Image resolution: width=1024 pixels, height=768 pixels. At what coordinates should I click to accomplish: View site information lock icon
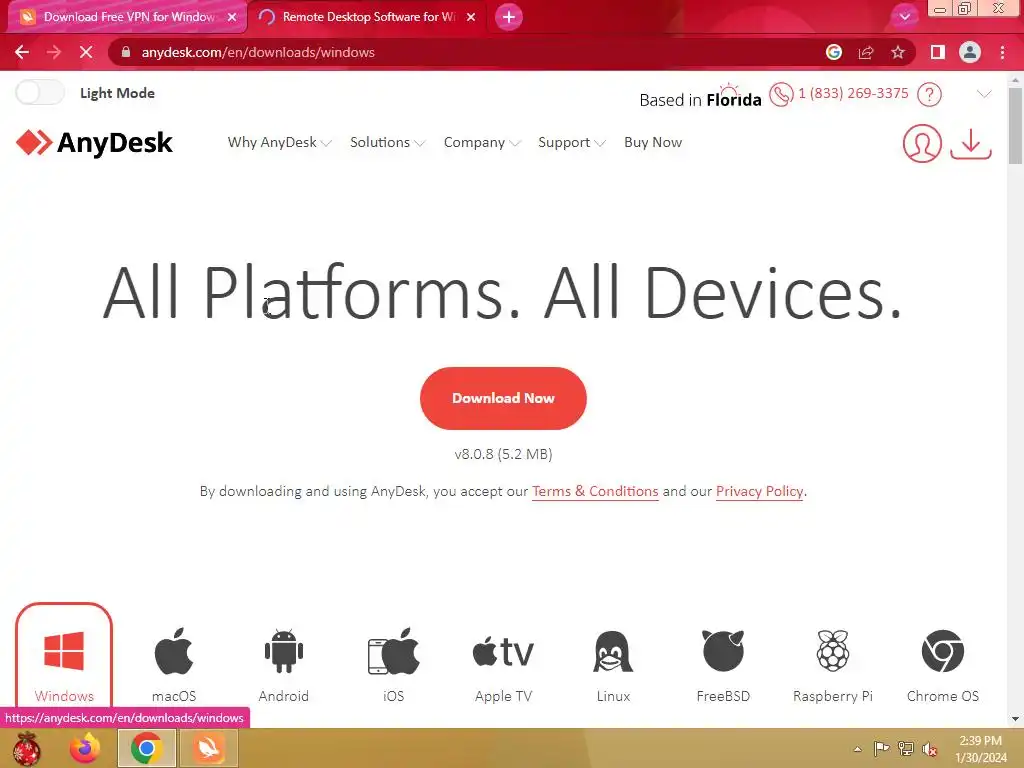tap(126, 52)
